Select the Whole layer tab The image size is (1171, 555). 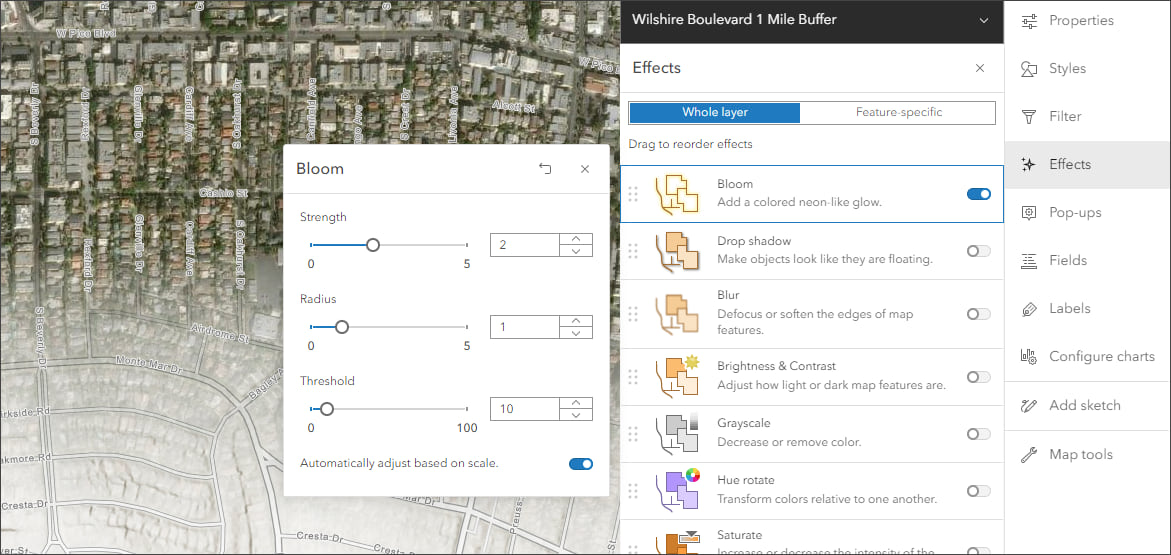pos(714,112)
